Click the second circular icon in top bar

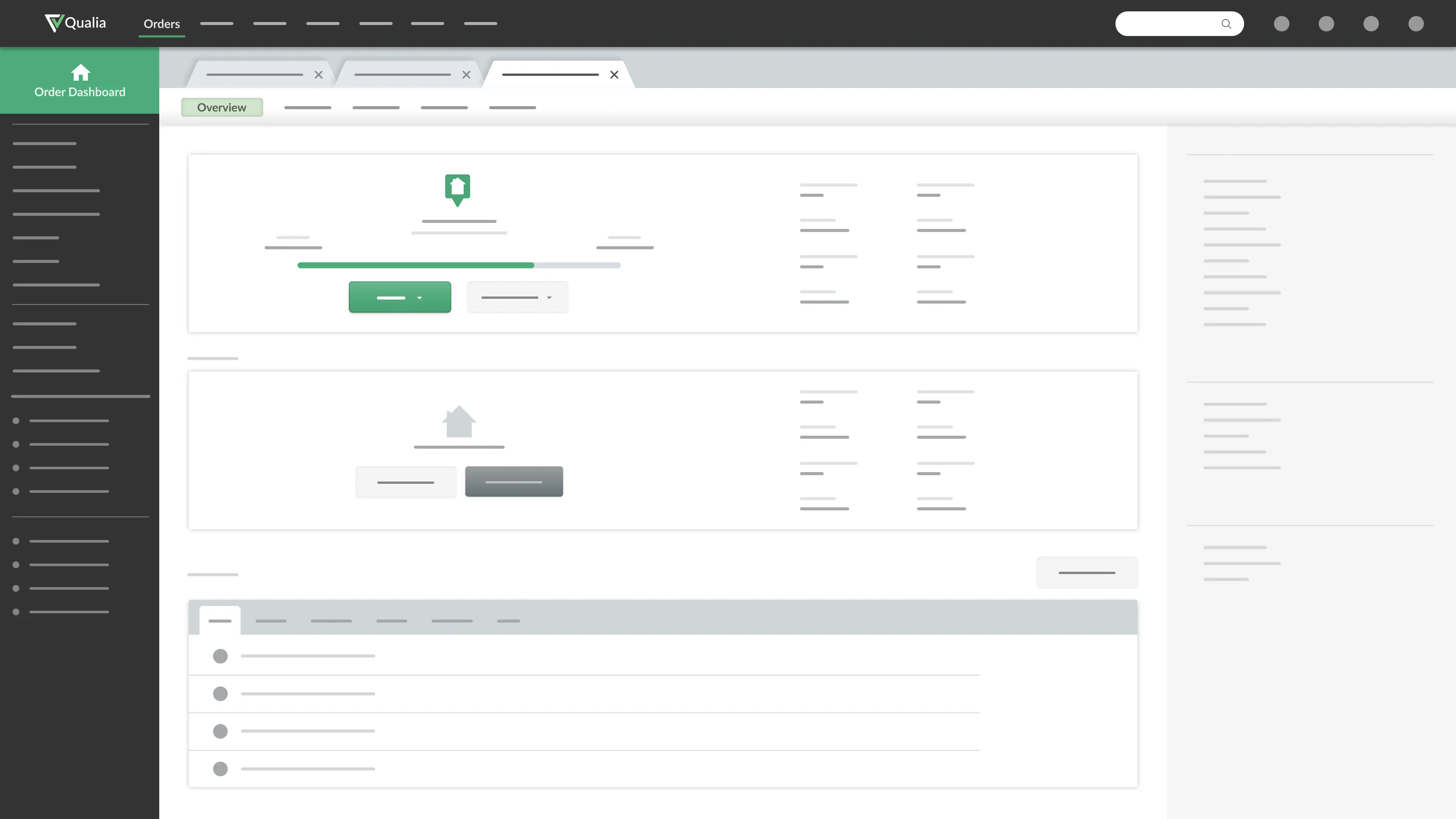tap(1327, 24)
